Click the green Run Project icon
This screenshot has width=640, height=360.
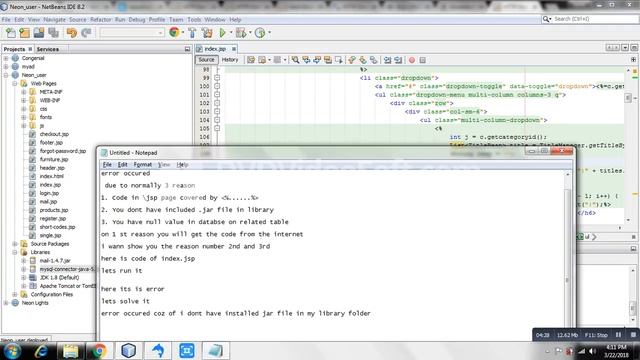[222, 33]
